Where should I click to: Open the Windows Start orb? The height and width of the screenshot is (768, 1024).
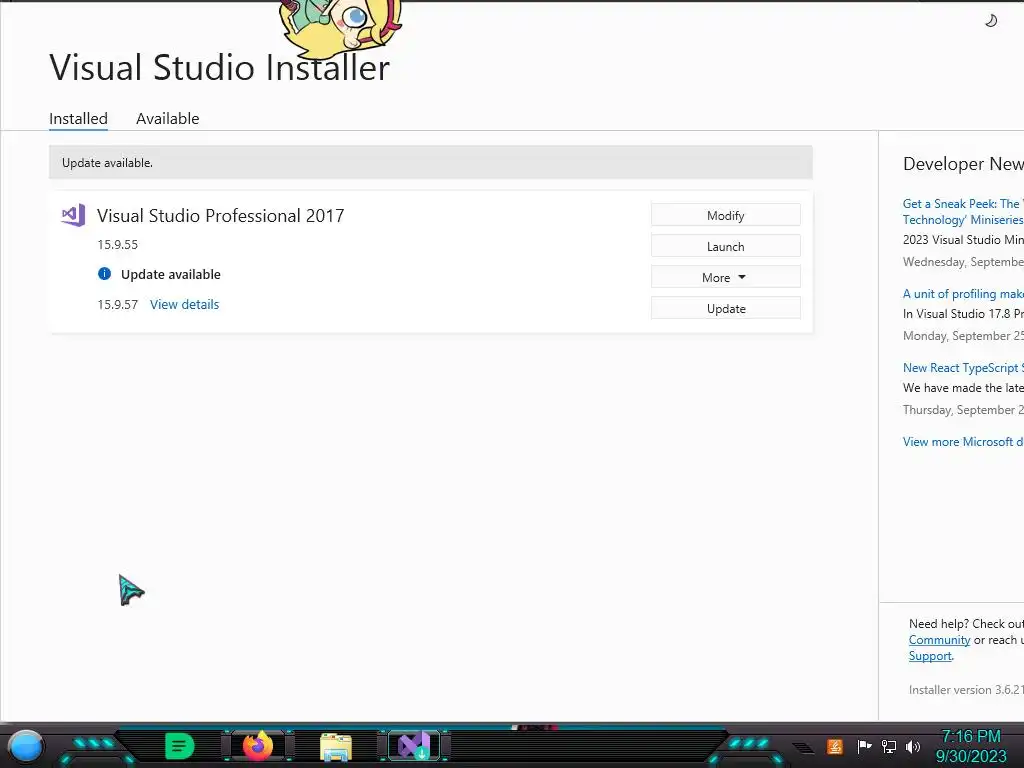click(x=26, y=746)
